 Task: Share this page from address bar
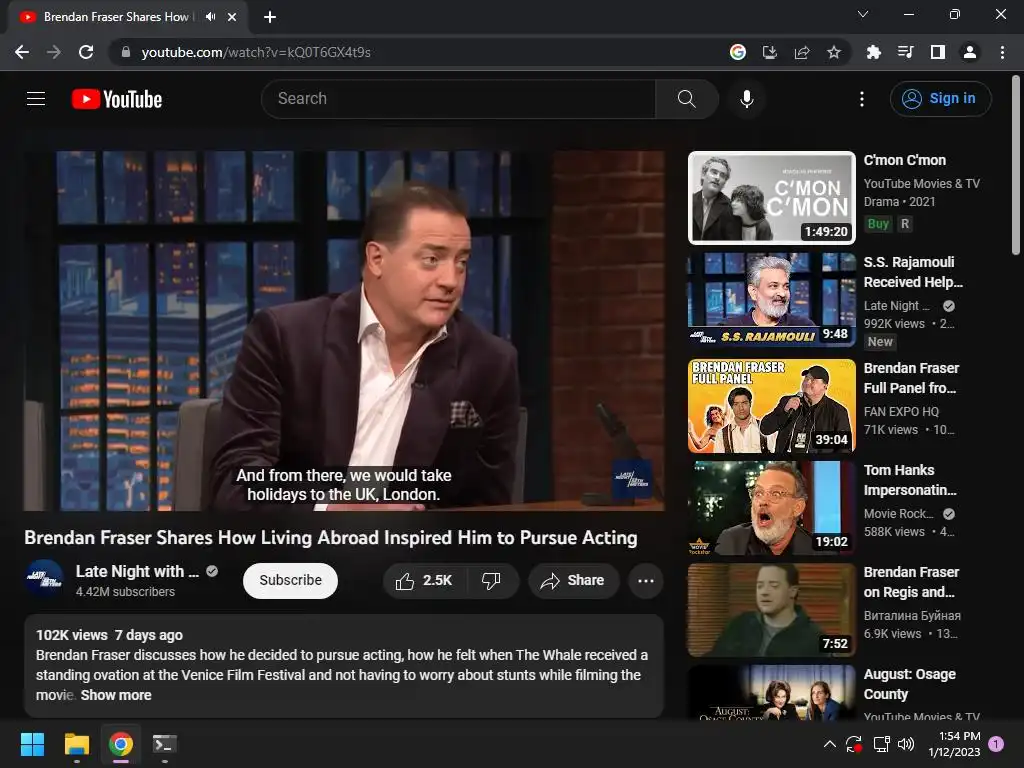802,52
